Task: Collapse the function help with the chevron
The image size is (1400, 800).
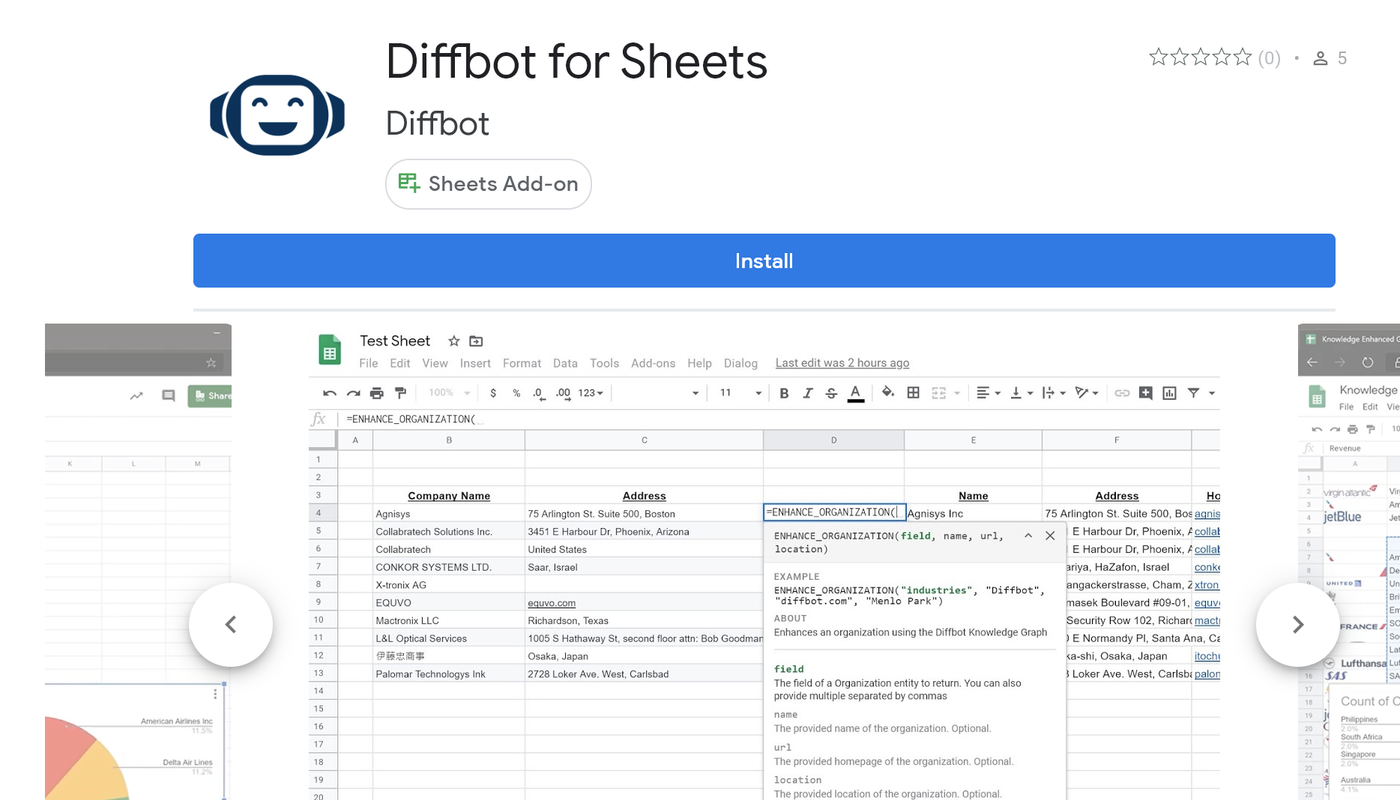Action: (1028, 536)
